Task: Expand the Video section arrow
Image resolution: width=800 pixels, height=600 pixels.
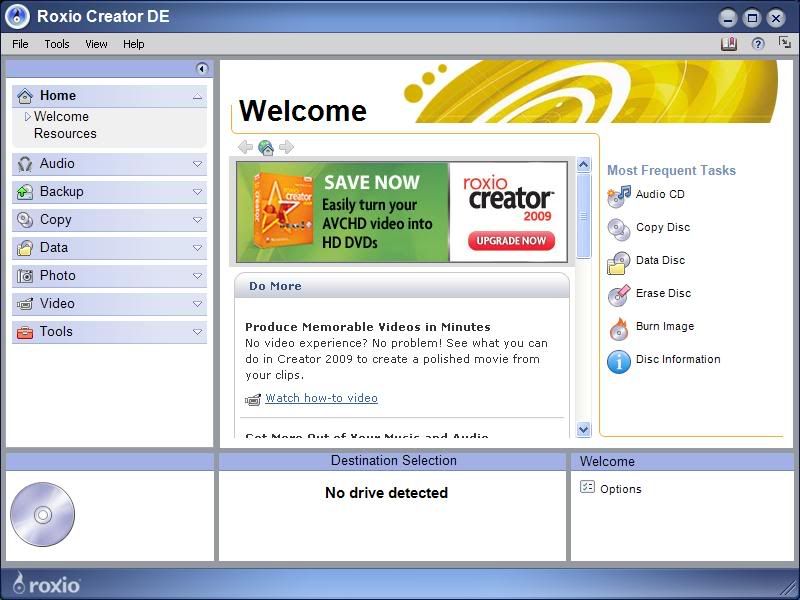Action: [x=197, y=304]
